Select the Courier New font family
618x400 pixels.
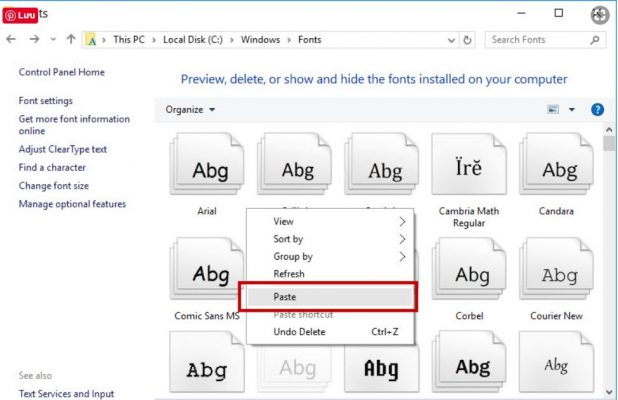(x=556, y=279)
